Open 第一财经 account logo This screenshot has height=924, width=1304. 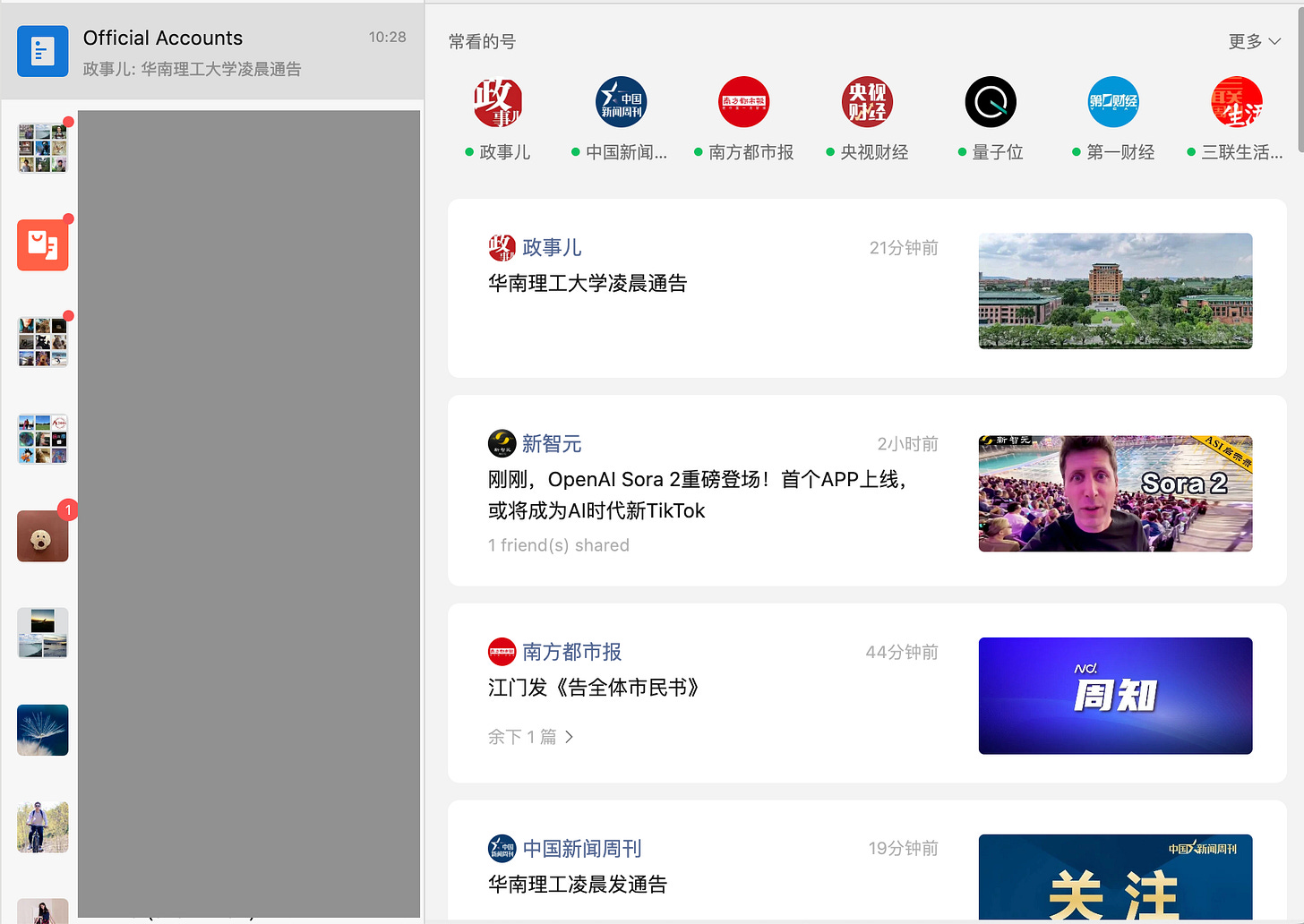(1113, 102)
